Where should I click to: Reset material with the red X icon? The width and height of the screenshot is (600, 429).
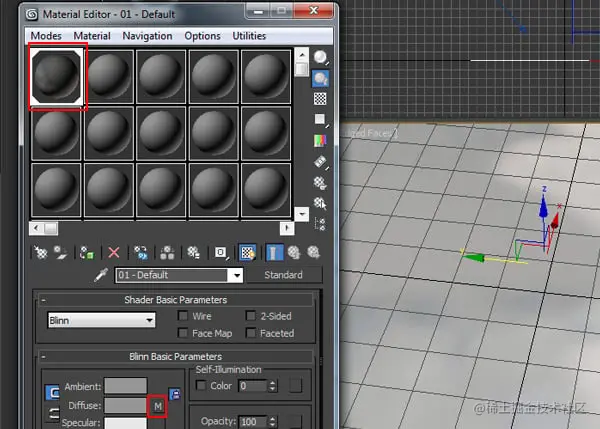pos(114,253)
